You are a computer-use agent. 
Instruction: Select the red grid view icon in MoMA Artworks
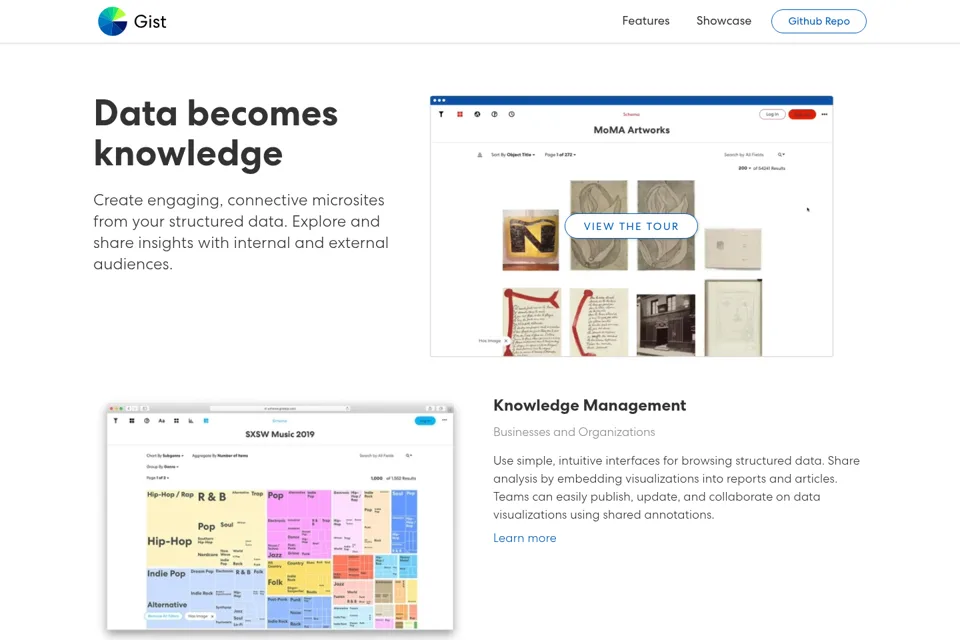point(460,115)
